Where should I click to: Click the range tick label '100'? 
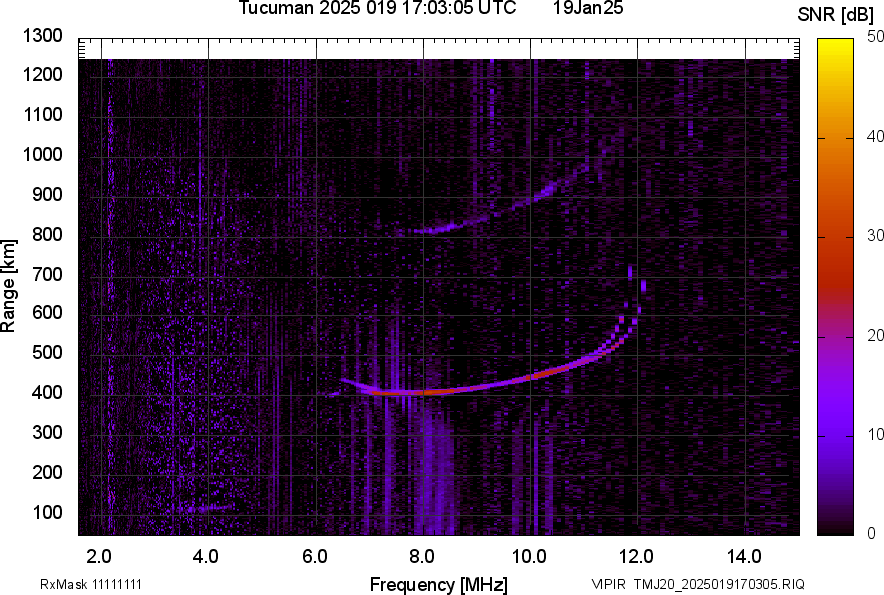point(47,512)
